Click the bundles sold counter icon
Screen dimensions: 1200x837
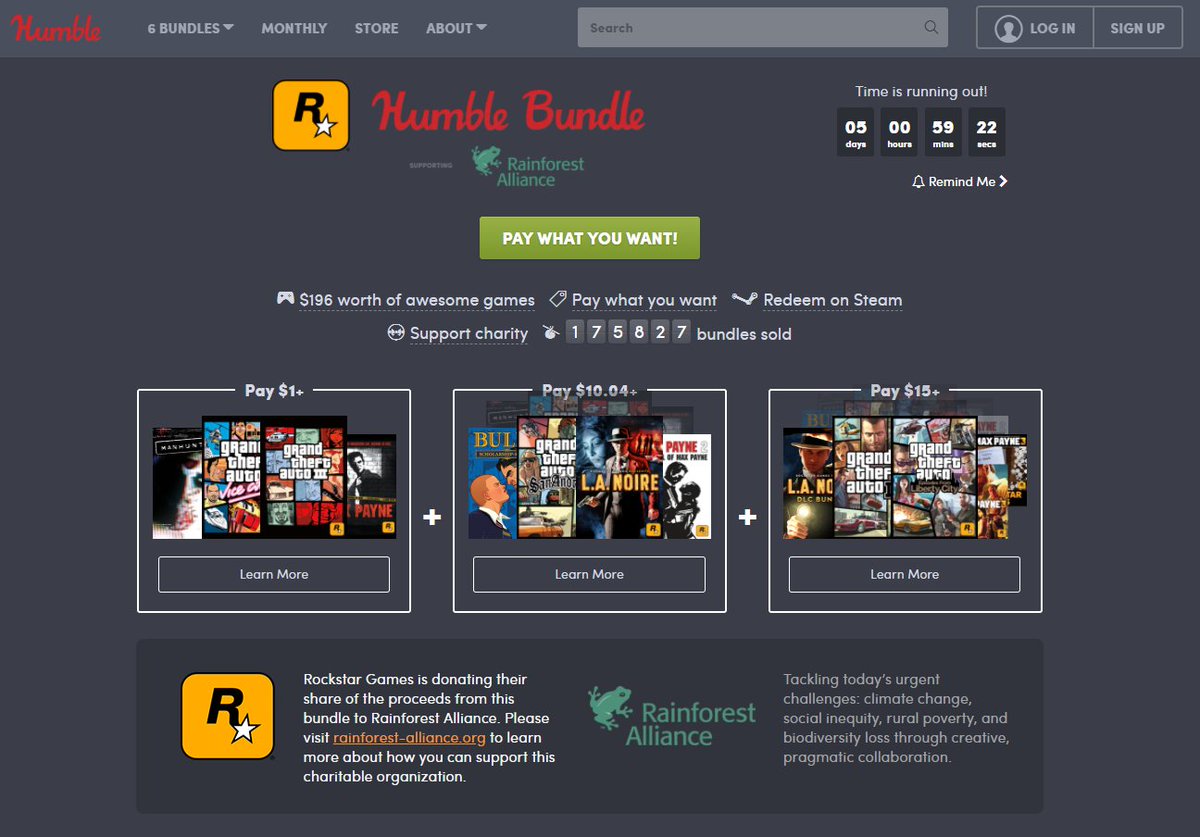tap(549, 333)
